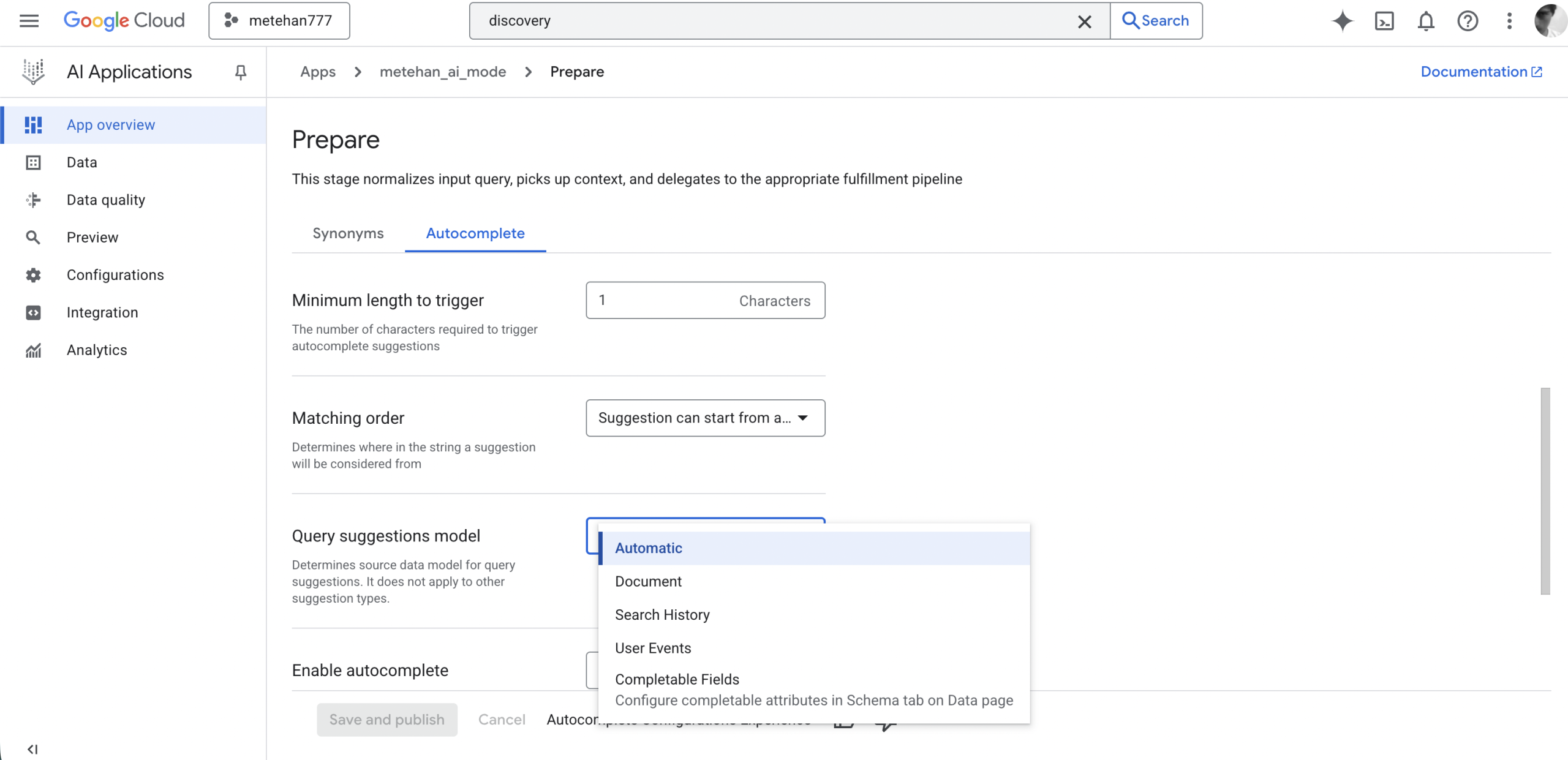The width and height of the screenshot is (1568, 760).
Task: Open the notifications bell
Action: click(1426, 21)
